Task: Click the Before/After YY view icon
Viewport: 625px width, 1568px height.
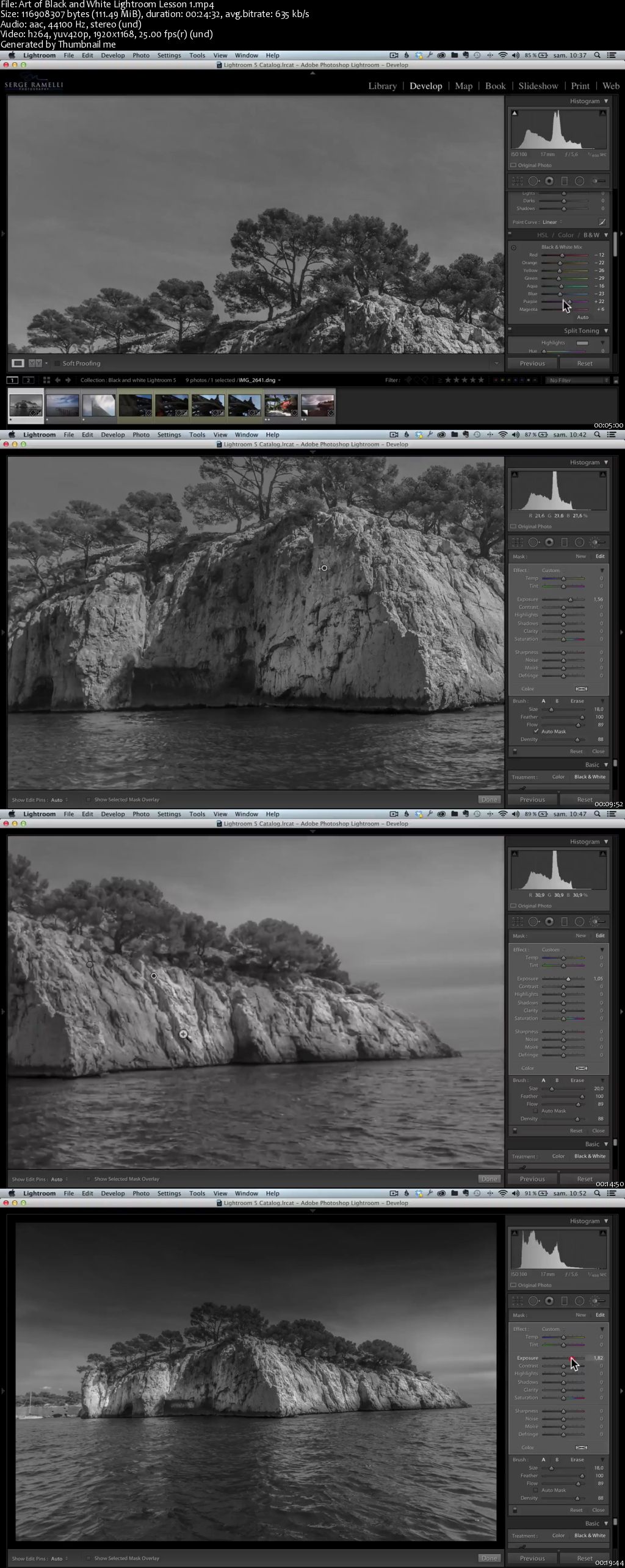Action: tap(35, 363)
